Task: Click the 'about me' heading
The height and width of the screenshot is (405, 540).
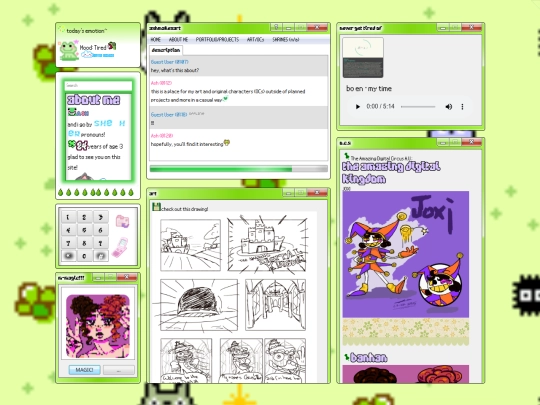Action: (94, 100)
